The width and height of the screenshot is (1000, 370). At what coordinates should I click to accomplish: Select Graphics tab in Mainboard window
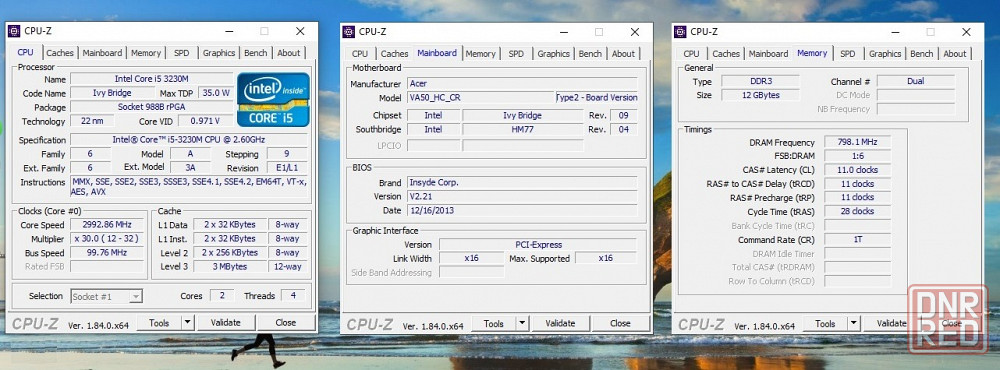point(553,54)
